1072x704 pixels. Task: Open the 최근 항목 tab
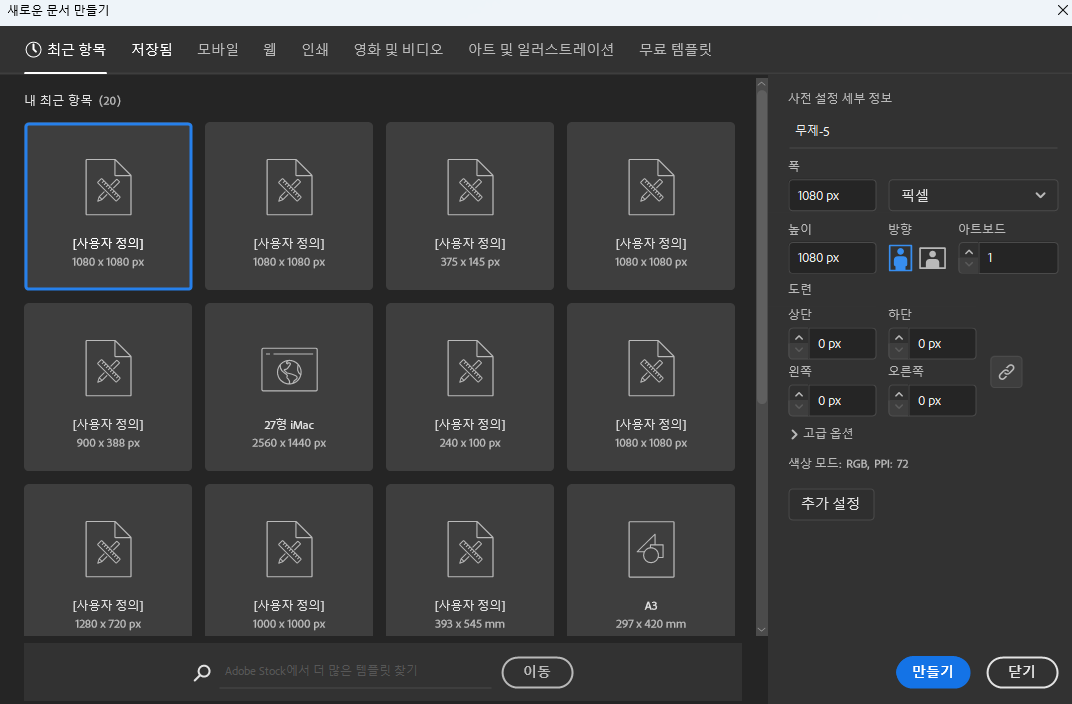pos(66,49)
